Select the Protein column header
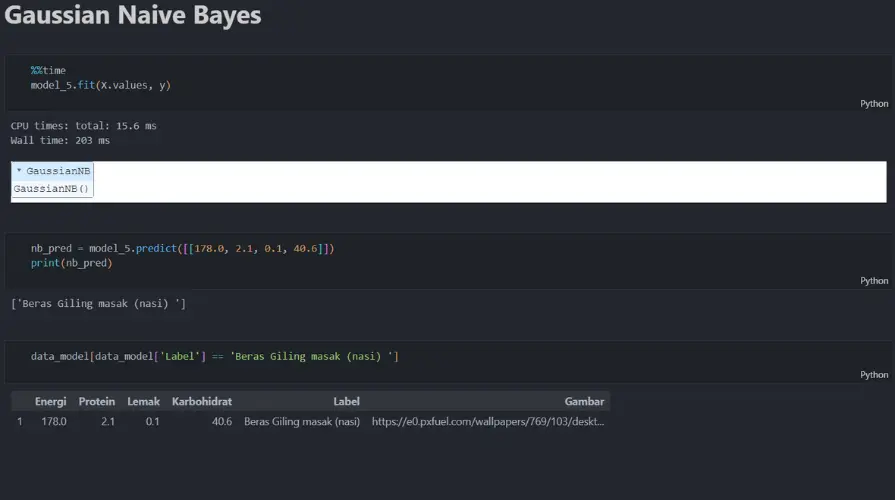Viewport: 895px width, 500px height. [x=96, y=401]
